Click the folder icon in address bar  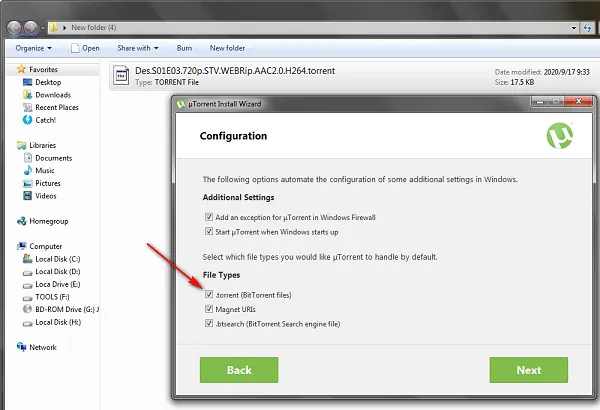54,28
